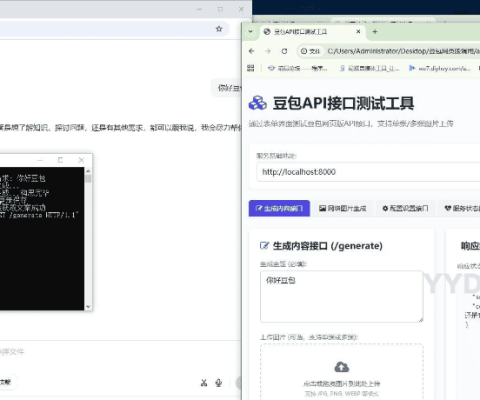Click the scissors icon in chat input

(204, 383)
